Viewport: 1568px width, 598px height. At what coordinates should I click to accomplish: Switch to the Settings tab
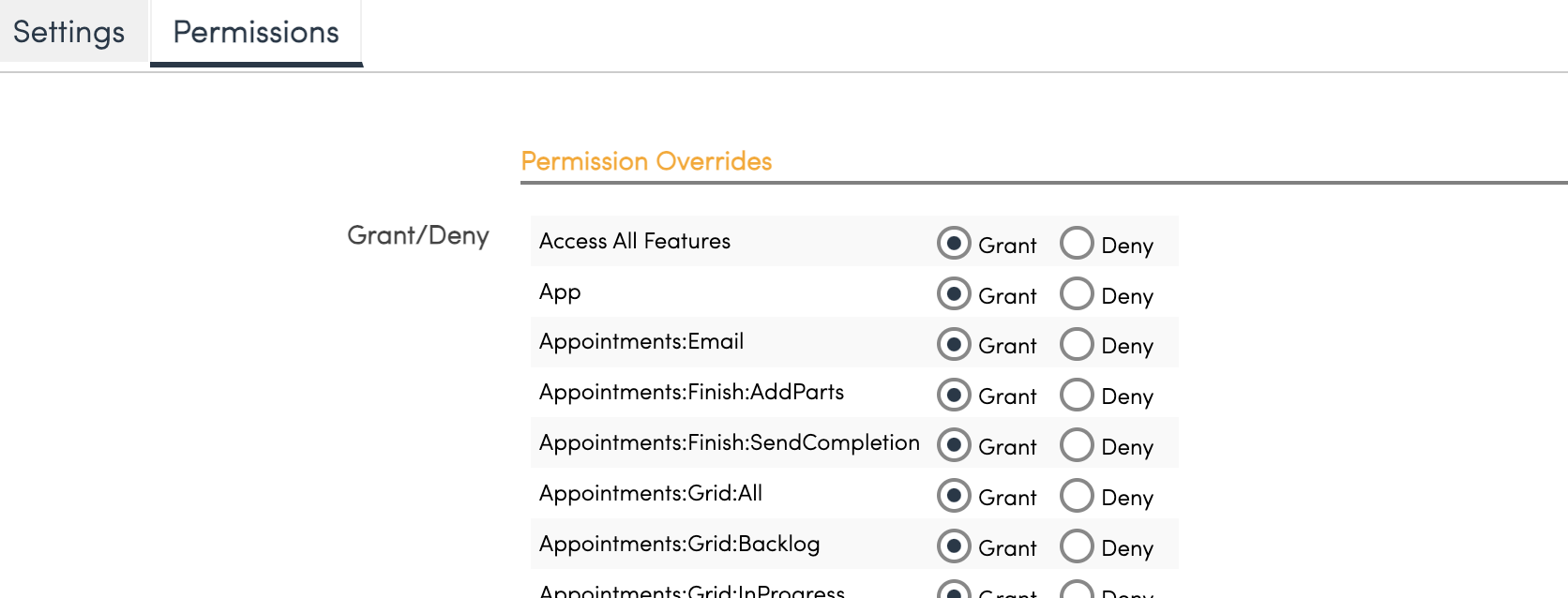coord(68,32)
